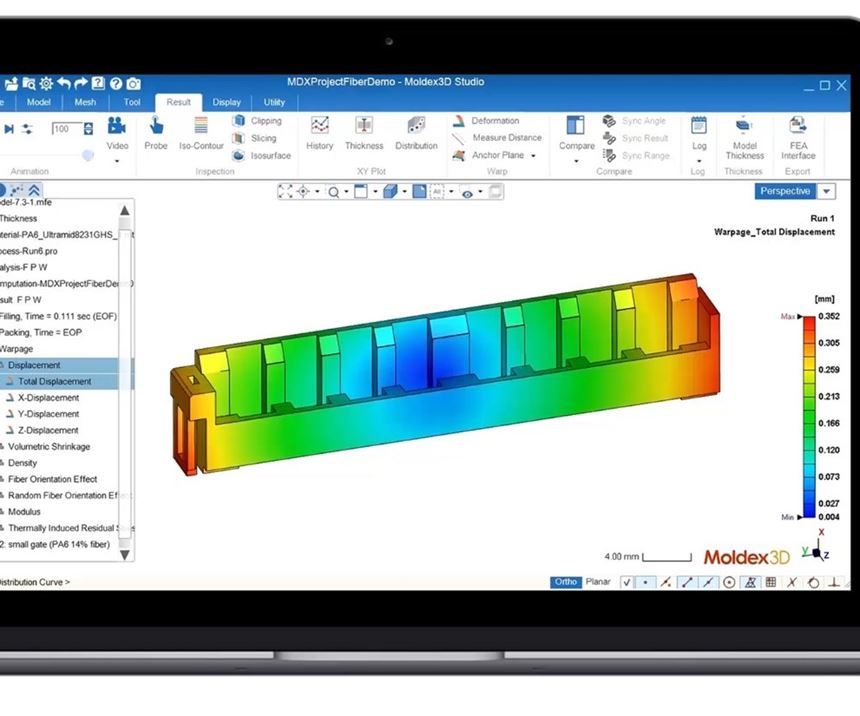The width and height of the screenshot is (860, 716).
Task: Switch to the Model tab
Action: [x=38, y=102]
